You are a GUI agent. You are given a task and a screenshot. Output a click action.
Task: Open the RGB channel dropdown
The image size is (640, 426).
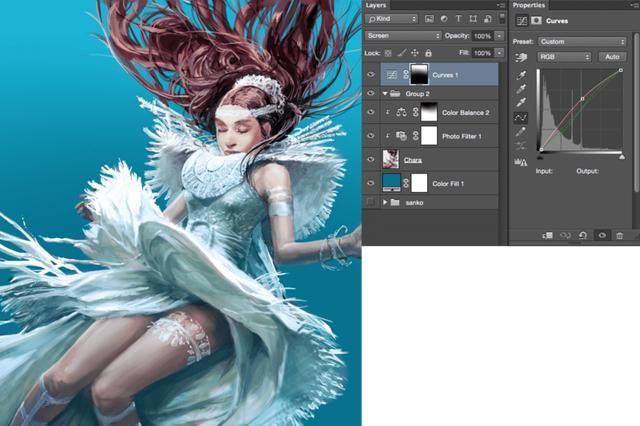pyautogui.click(x=564, y=57)
